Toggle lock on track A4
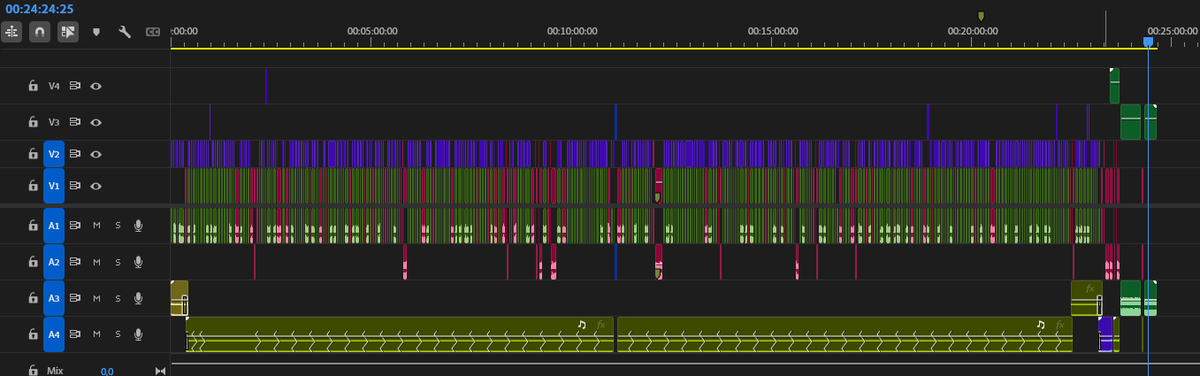Viewport: 1200px width, 376px height. [33, 334]
